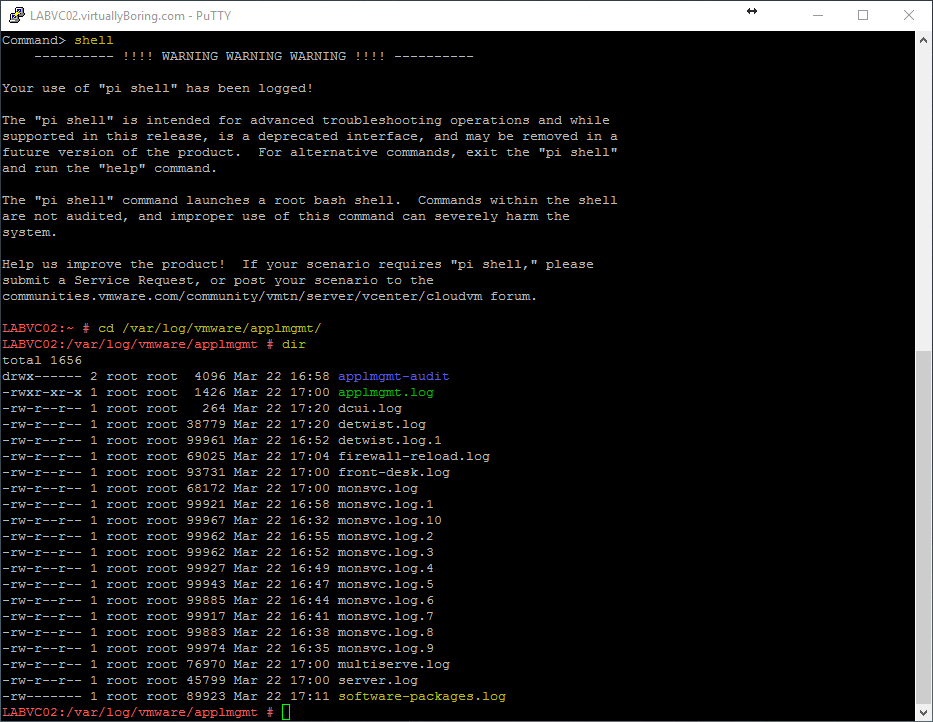
Task: Click the 'LABVC02:~ #' prompt
Action: click(x=46, y=329)
